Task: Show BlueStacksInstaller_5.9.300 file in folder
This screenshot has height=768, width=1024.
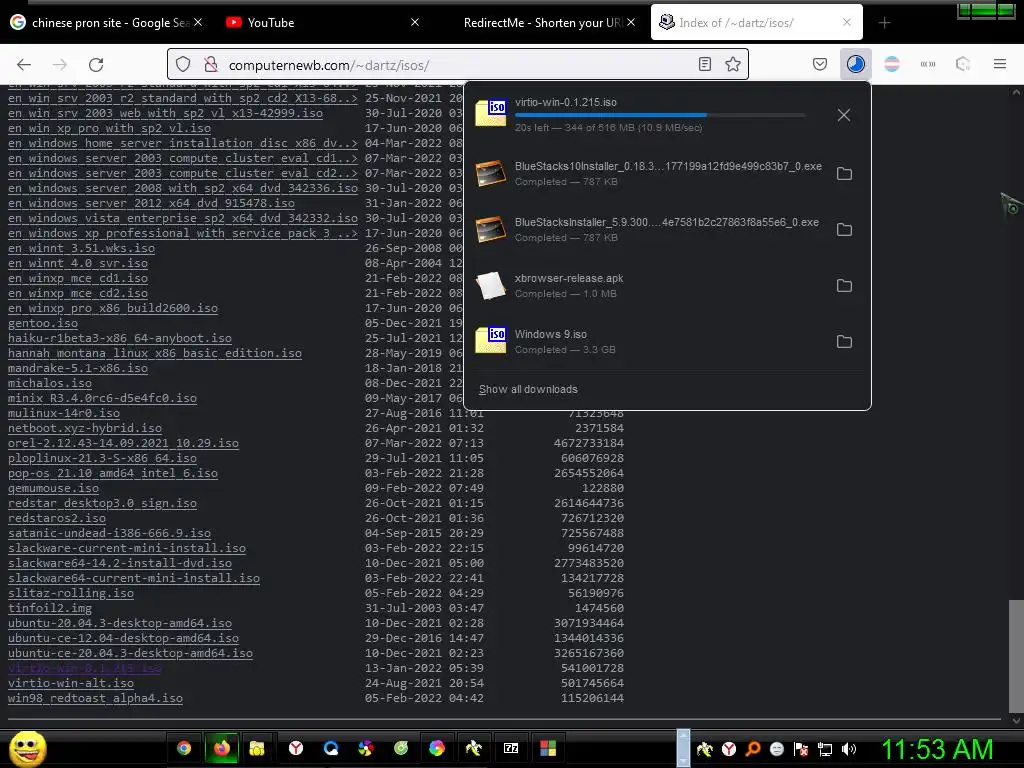Action: tap(844, 230)
